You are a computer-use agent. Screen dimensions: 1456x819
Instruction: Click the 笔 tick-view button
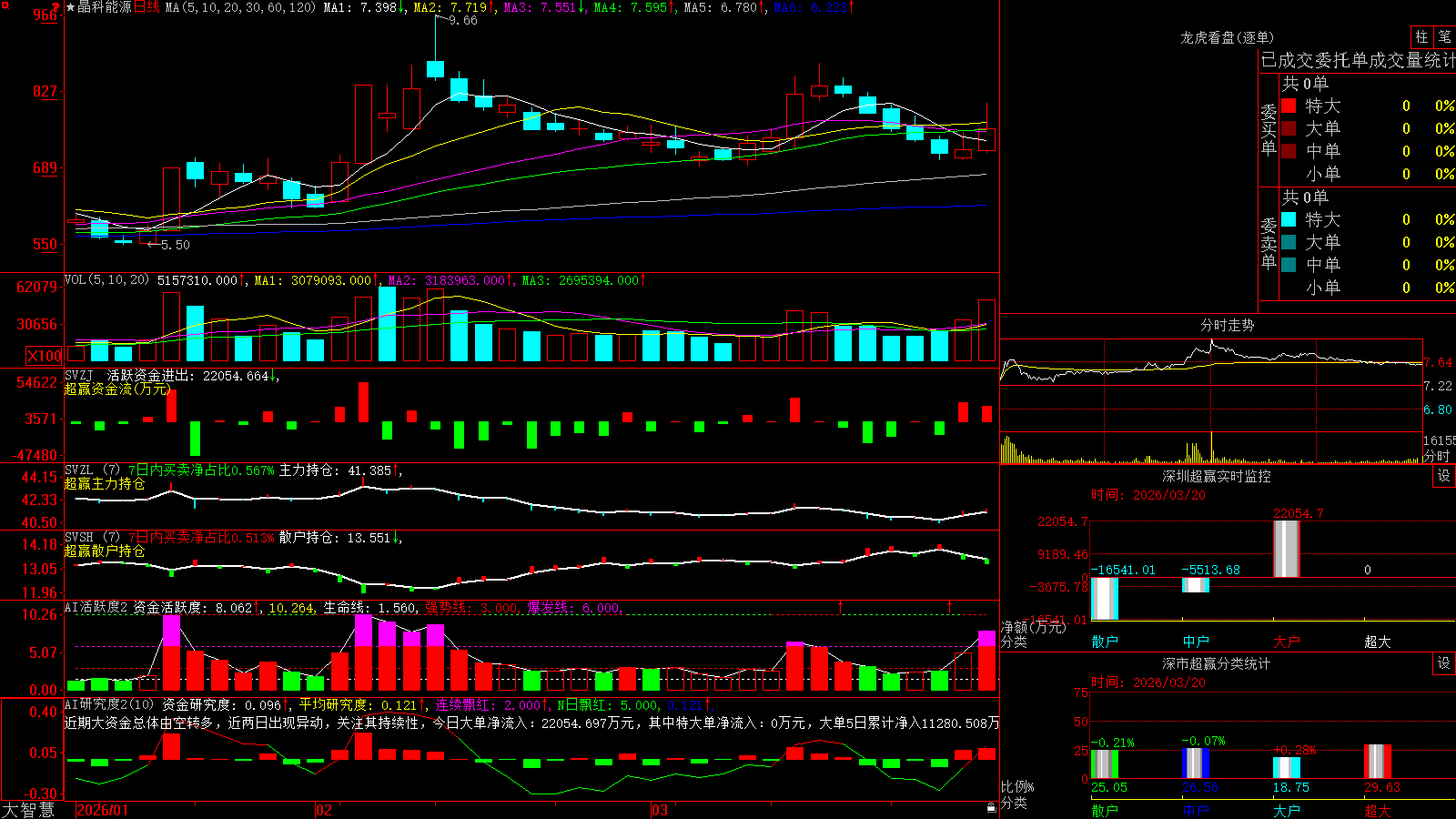[x=1445, y=37]
